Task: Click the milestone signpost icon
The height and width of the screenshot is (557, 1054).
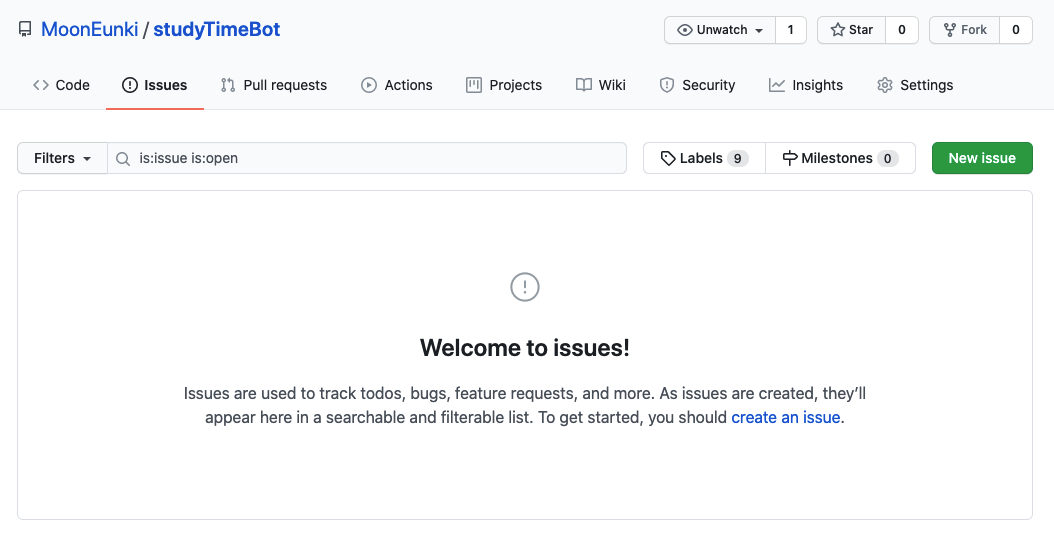Action: (790, 159)
